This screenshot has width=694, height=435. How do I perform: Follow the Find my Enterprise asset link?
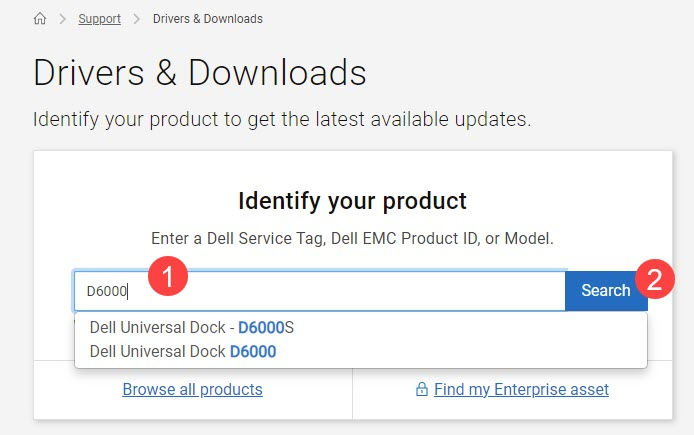521,390
